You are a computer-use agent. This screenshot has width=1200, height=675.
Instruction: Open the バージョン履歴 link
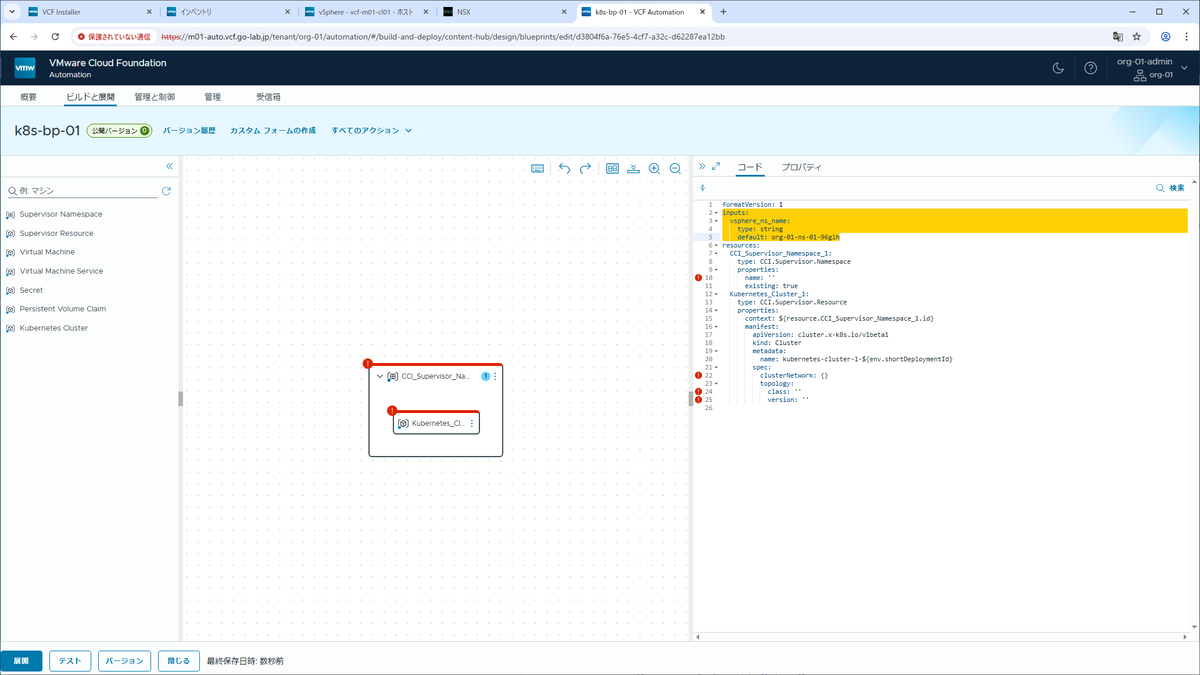pos(189,131)
